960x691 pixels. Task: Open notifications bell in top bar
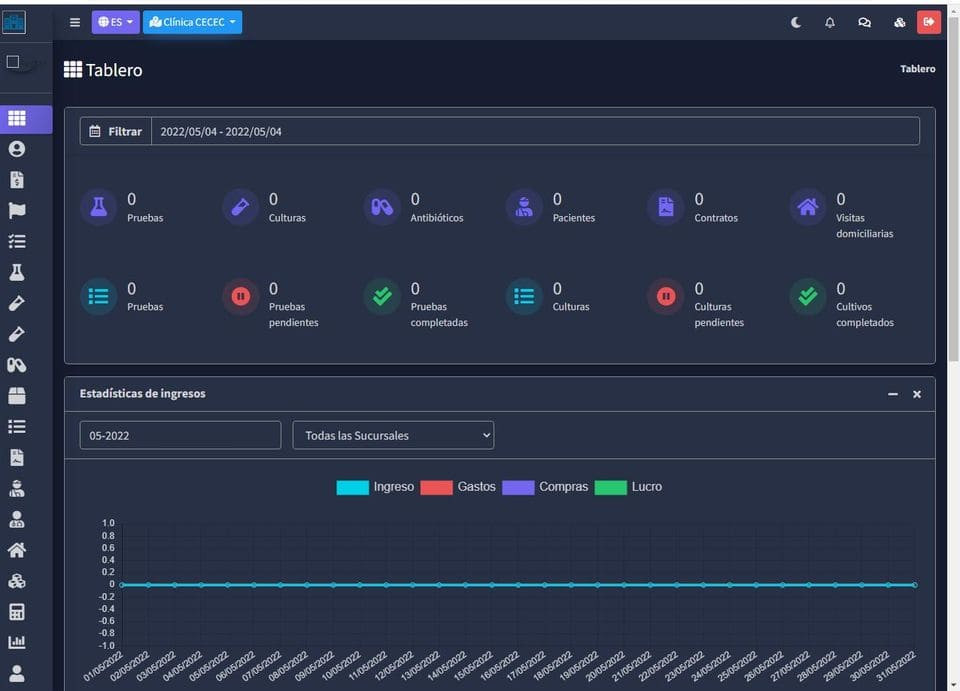pyautogui.click(x=829, y=22)
